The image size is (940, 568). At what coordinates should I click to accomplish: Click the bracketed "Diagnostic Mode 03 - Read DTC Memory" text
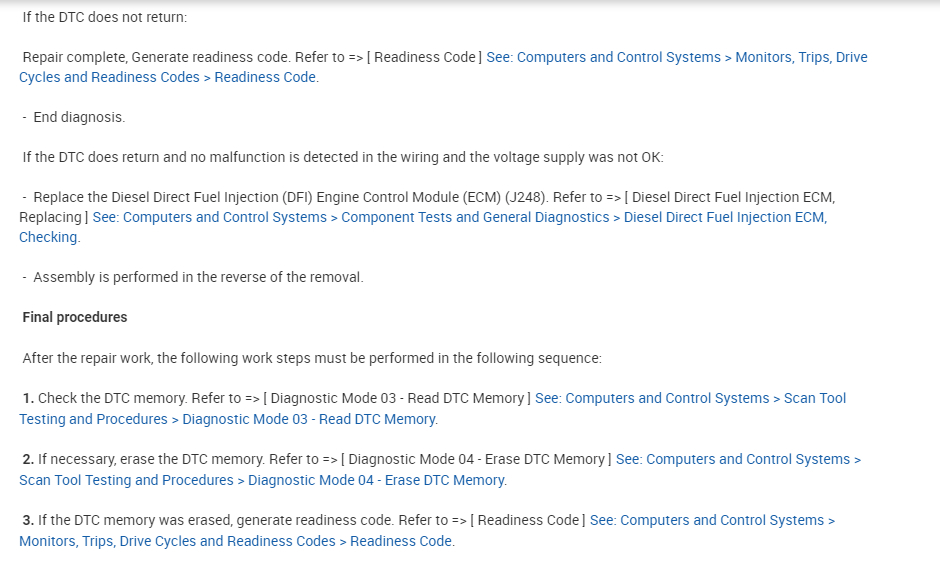click(397, 398)
